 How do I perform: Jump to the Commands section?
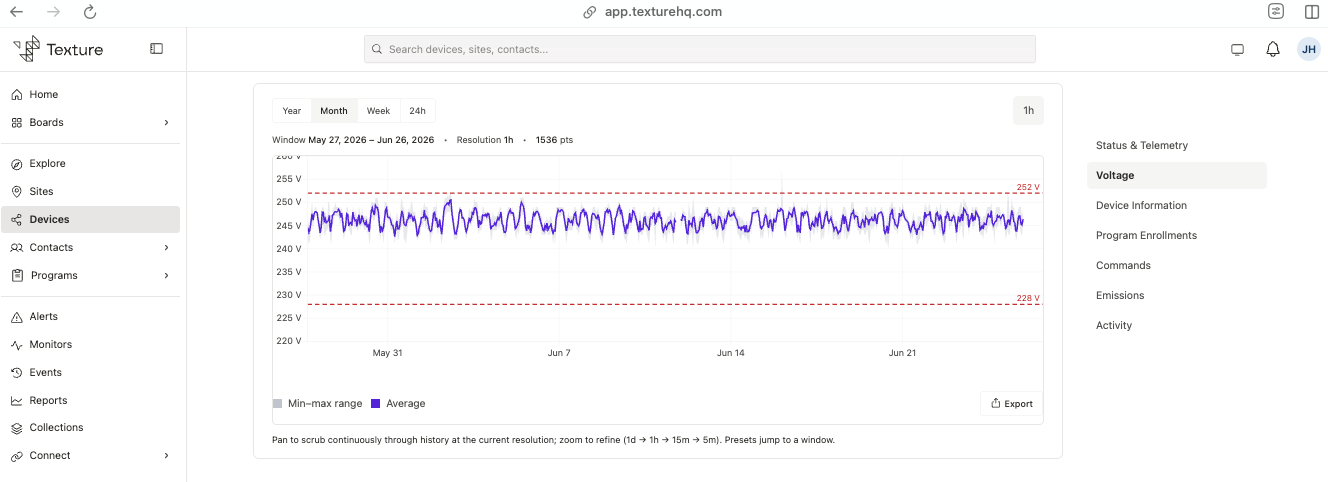click(1123, 266)
